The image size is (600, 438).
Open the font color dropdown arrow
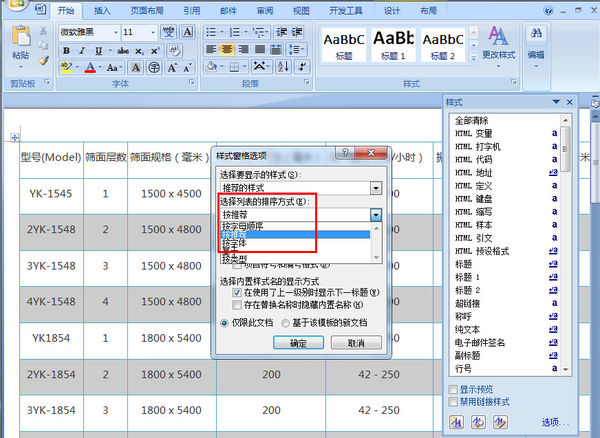click(100, 68)
